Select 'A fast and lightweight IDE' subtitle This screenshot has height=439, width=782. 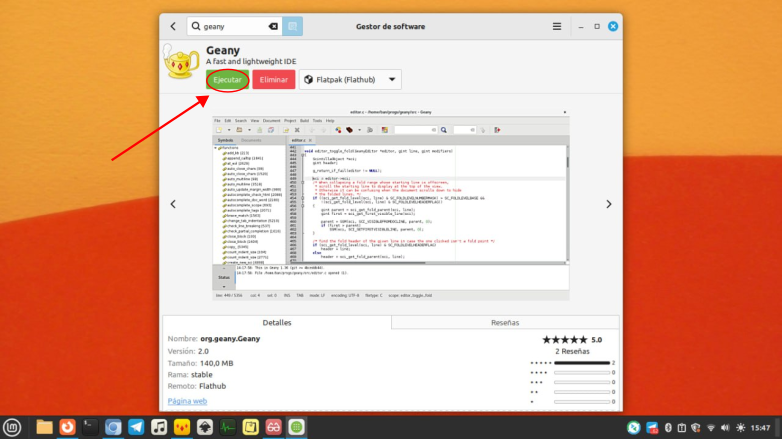click(x=251, y=61)
